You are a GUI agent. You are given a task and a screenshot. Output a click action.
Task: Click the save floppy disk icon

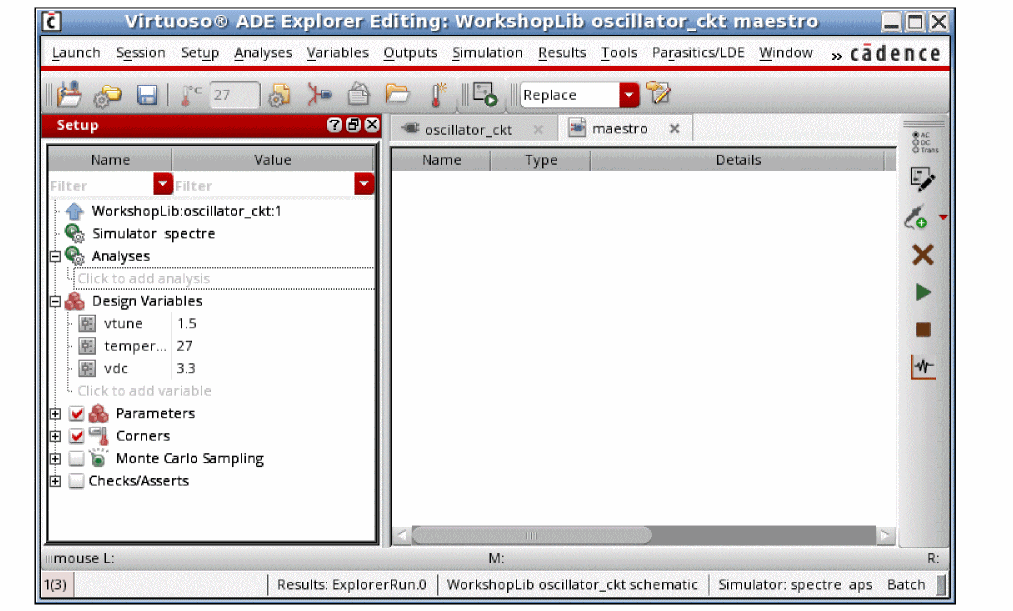[147, 95]
